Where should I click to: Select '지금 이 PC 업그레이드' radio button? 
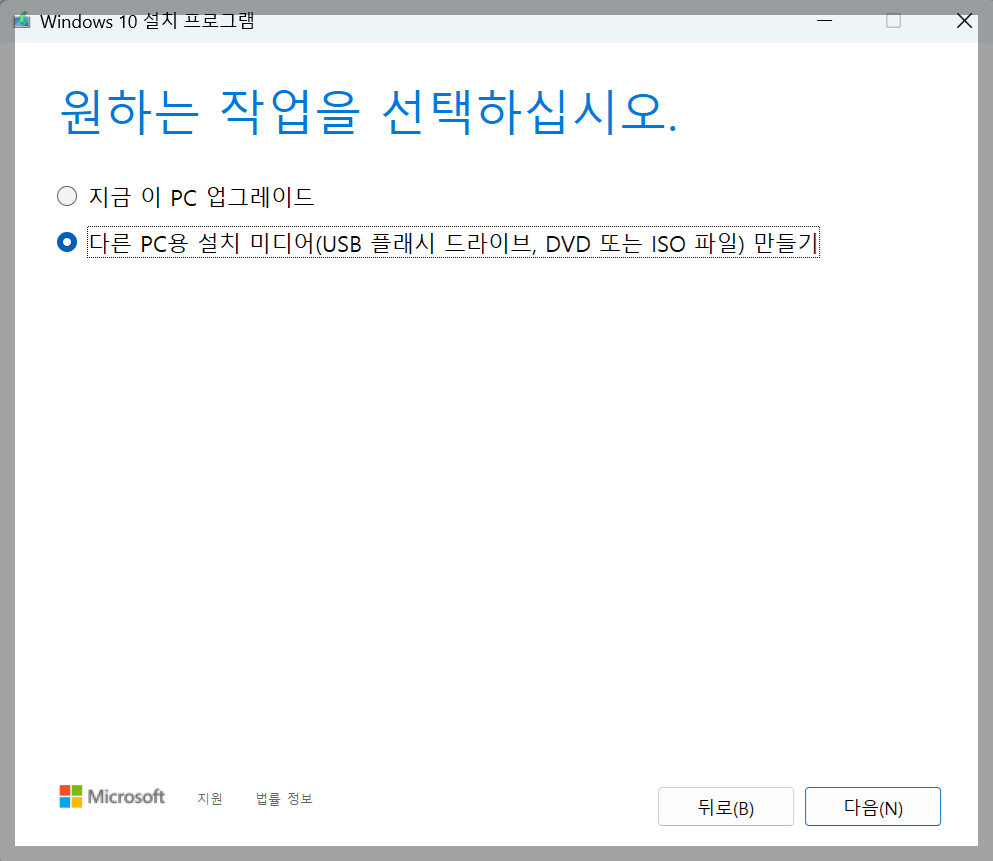pyautogui.click(x=67, y=196)
